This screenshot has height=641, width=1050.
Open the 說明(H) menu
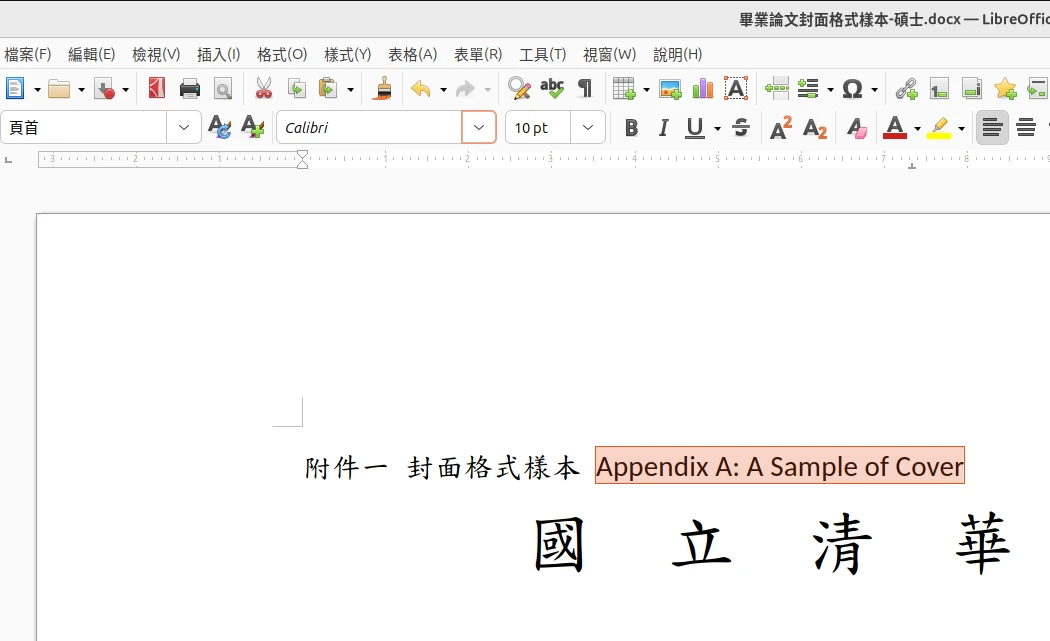[x=678, y=54]
